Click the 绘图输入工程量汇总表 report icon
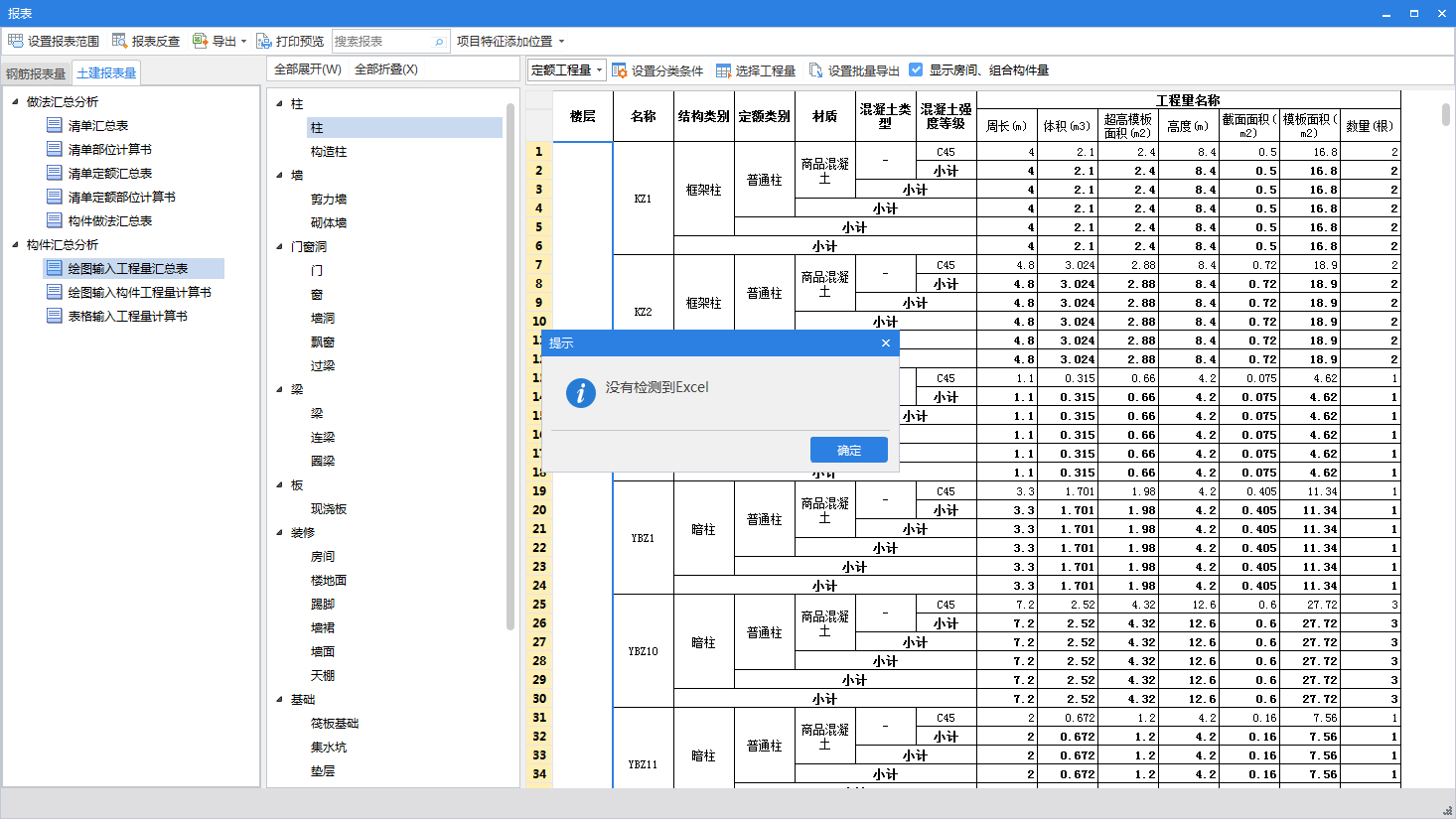 (55, 268)
